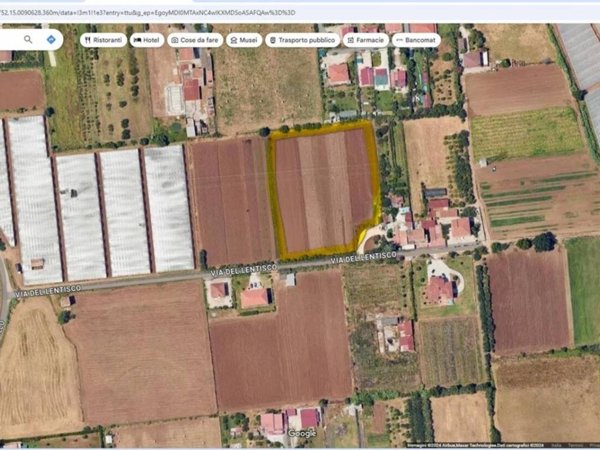Show Bancomat locations
600x450 pixels.
click(416, 40)
